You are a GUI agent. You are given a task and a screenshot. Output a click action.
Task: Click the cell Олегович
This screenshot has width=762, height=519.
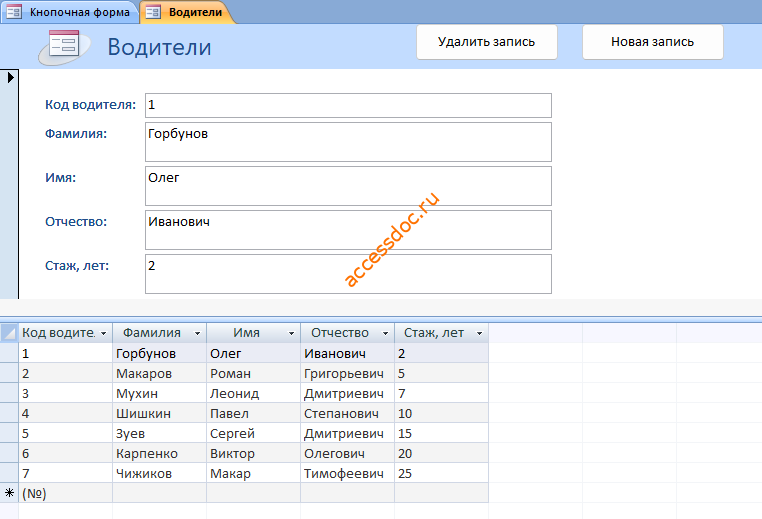click(x=347, y=453)
